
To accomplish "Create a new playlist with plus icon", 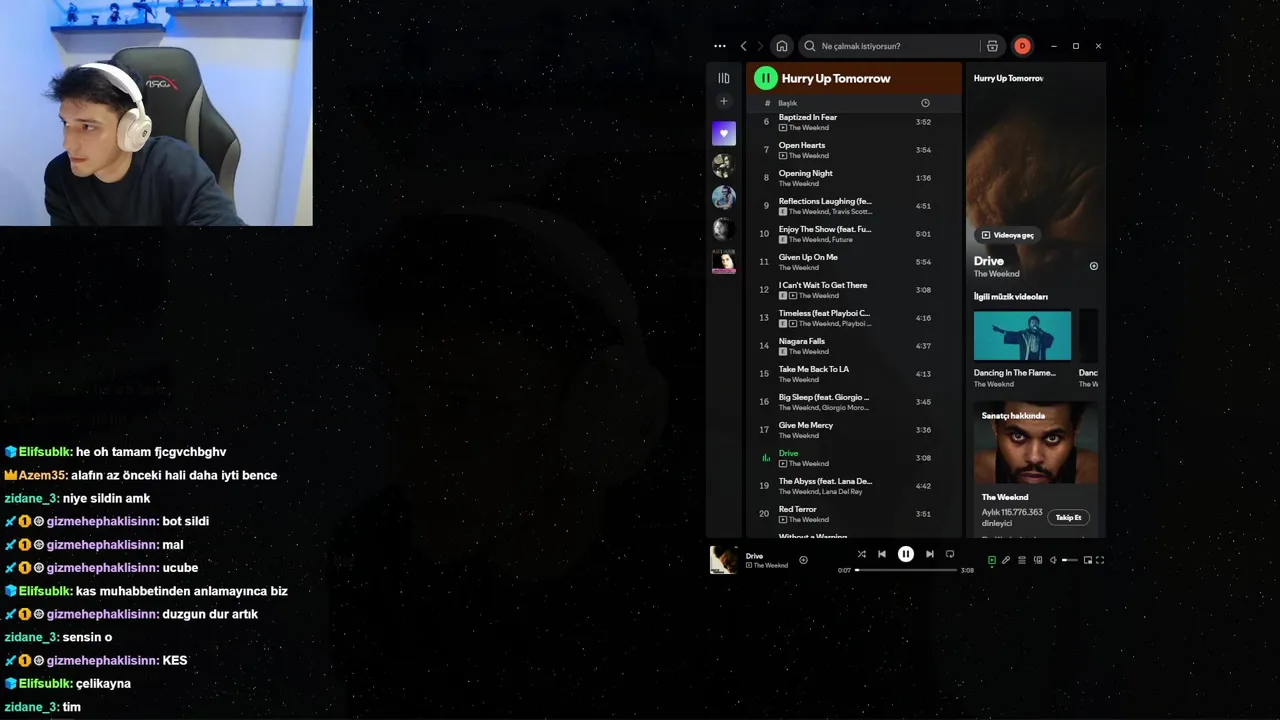I will pos(724,101).
